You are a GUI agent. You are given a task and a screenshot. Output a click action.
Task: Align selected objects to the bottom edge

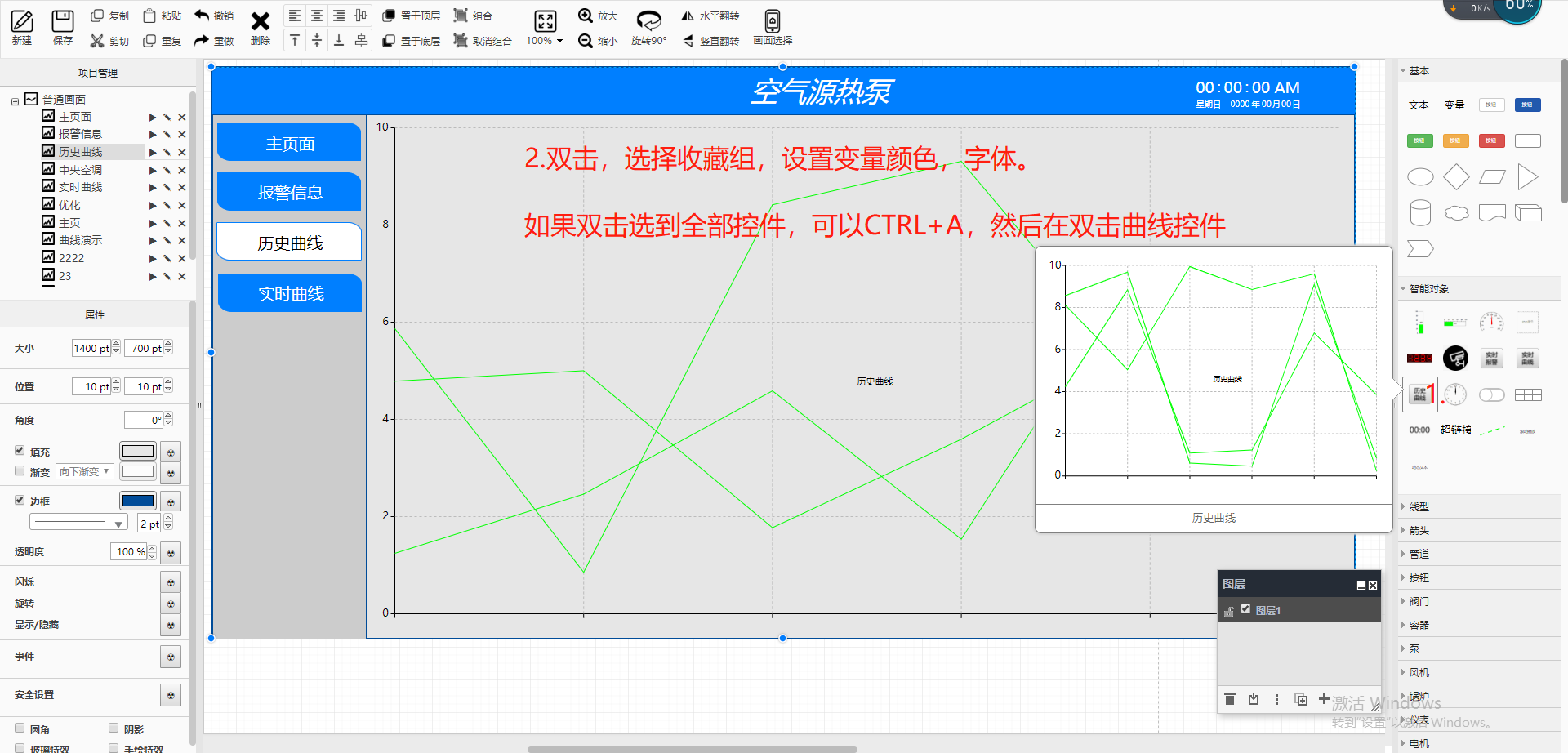click(339, 40)
